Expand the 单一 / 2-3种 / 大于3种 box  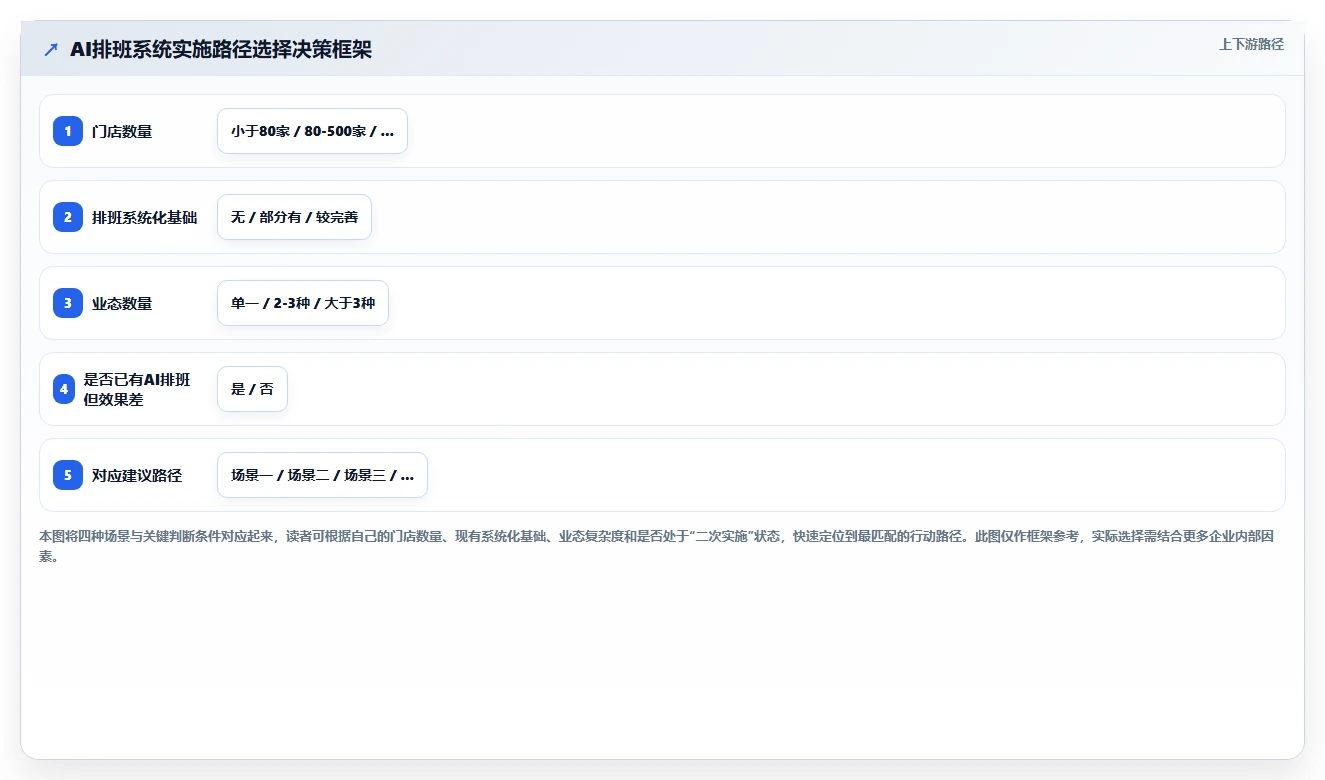303,303
